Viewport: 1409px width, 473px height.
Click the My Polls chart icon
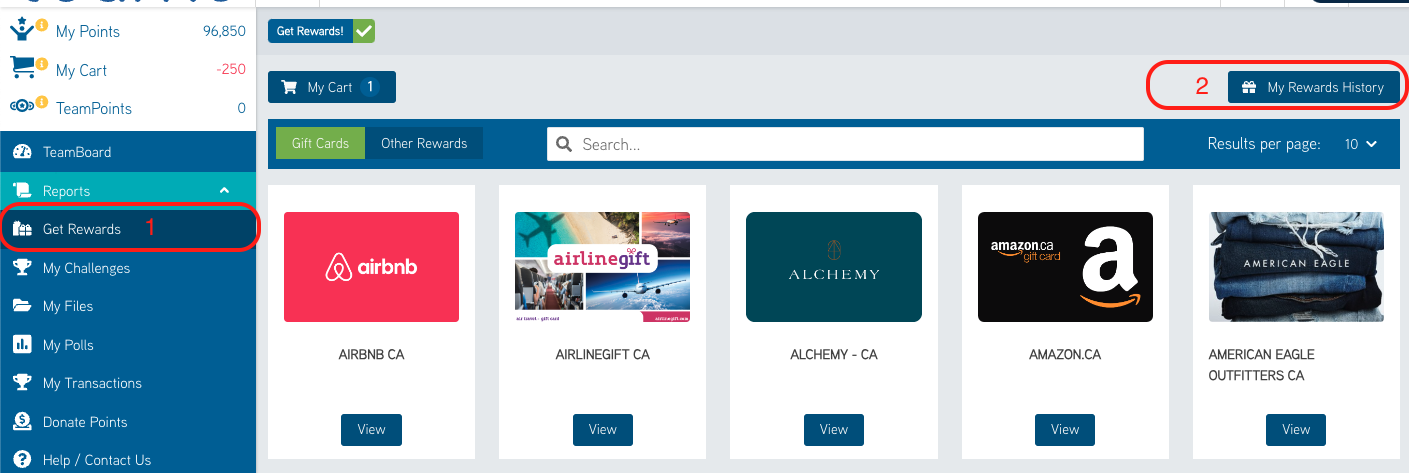[x=22, y=344]
